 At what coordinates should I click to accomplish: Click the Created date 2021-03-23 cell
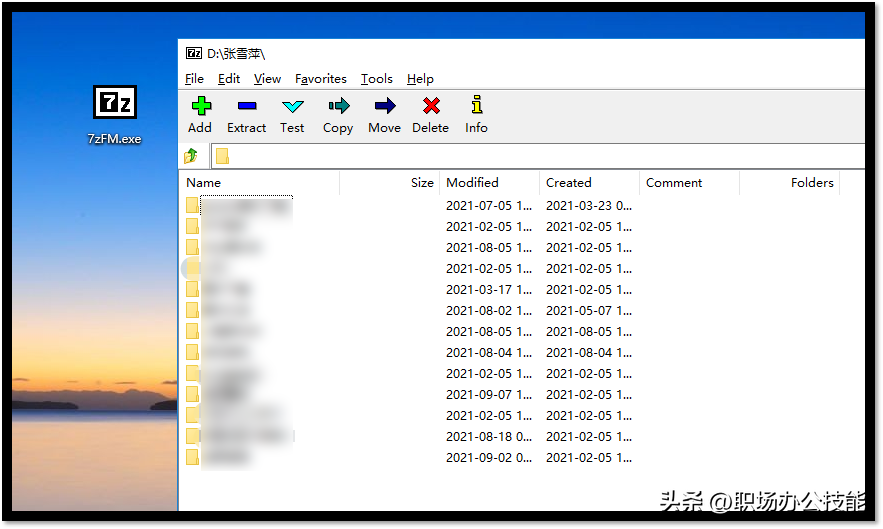click(x=588, y=206)
